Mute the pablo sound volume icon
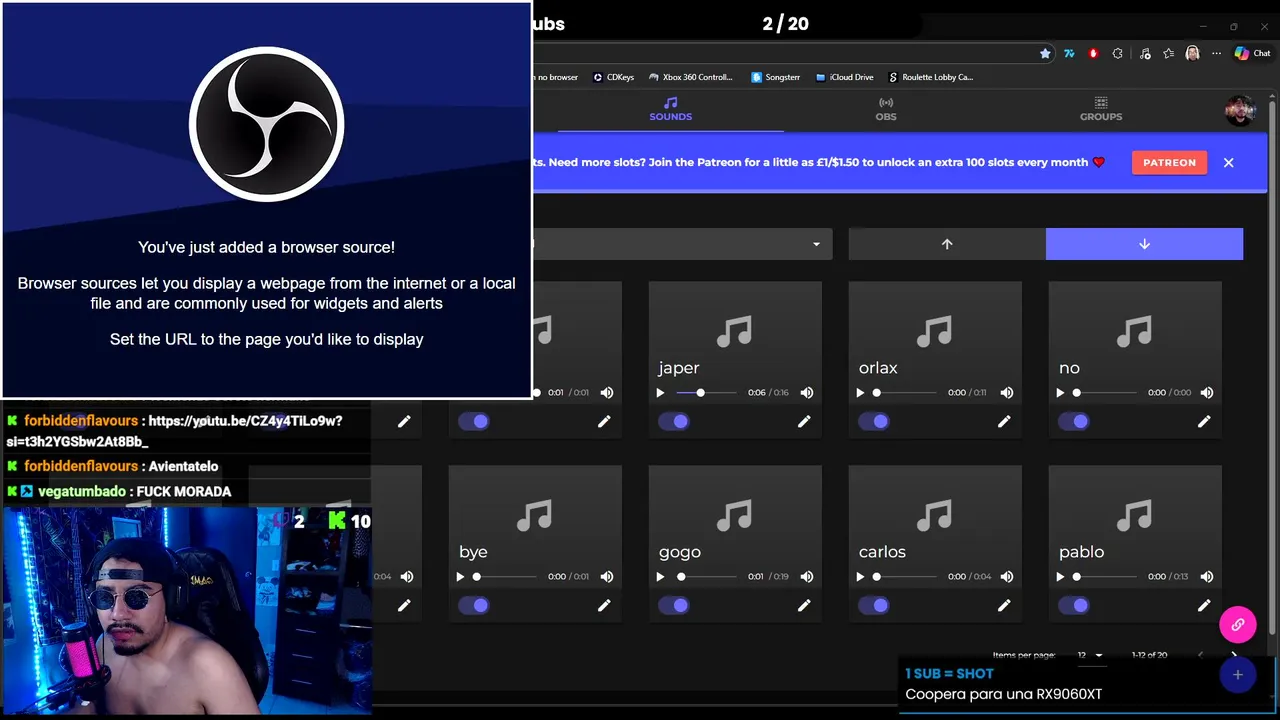Viewport: 1280px width, 720px height. [x=1207, y=577]
